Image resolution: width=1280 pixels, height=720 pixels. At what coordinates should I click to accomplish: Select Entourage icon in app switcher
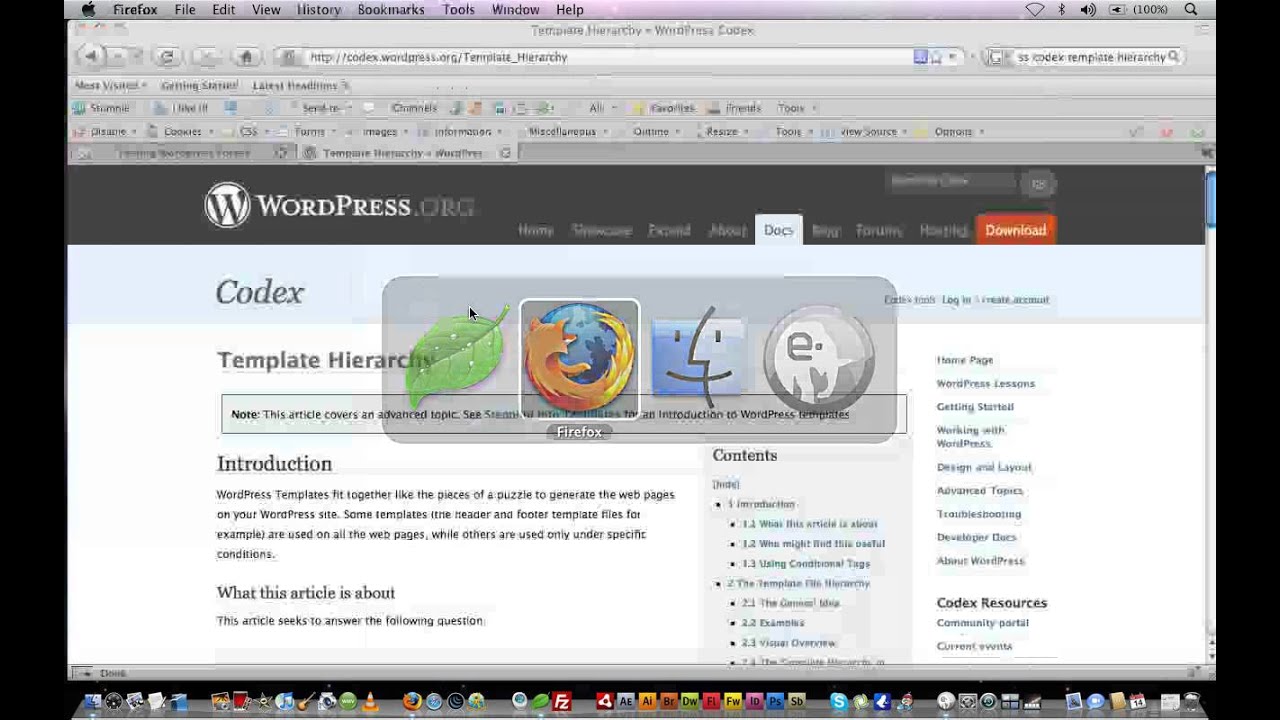[x=819, y=358]
